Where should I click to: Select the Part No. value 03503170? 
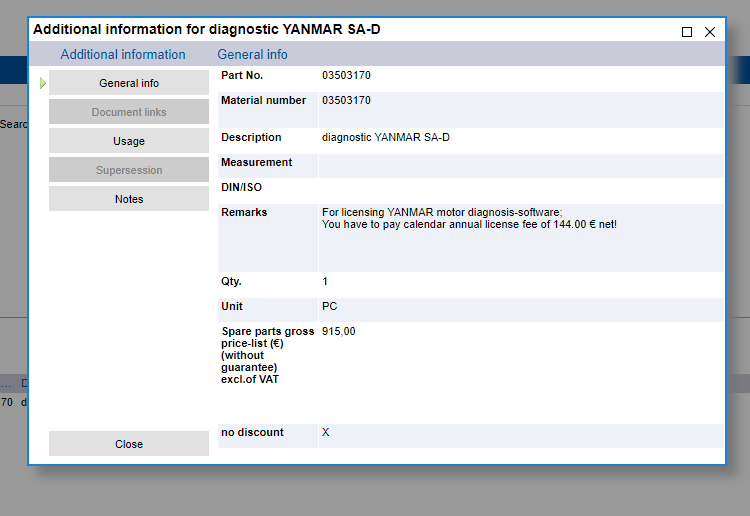click(x=346, y=76)
